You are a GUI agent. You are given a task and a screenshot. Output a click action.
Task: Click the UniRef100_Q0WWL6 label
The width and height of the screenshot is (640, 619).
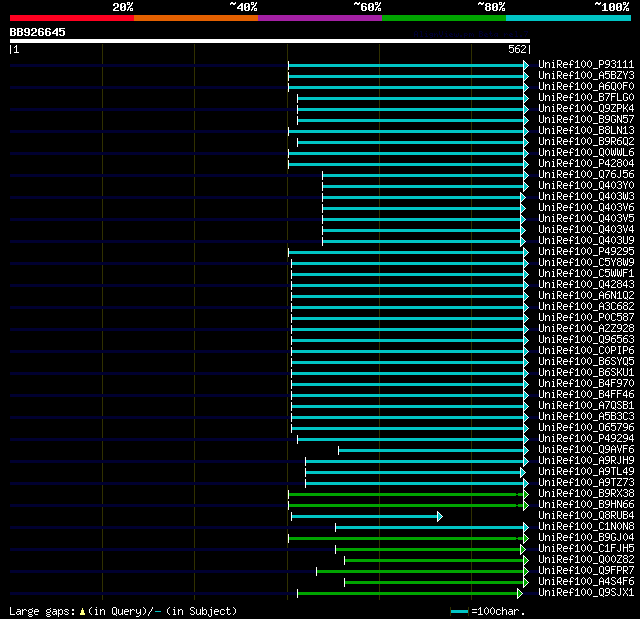click(x=586, y=153)
